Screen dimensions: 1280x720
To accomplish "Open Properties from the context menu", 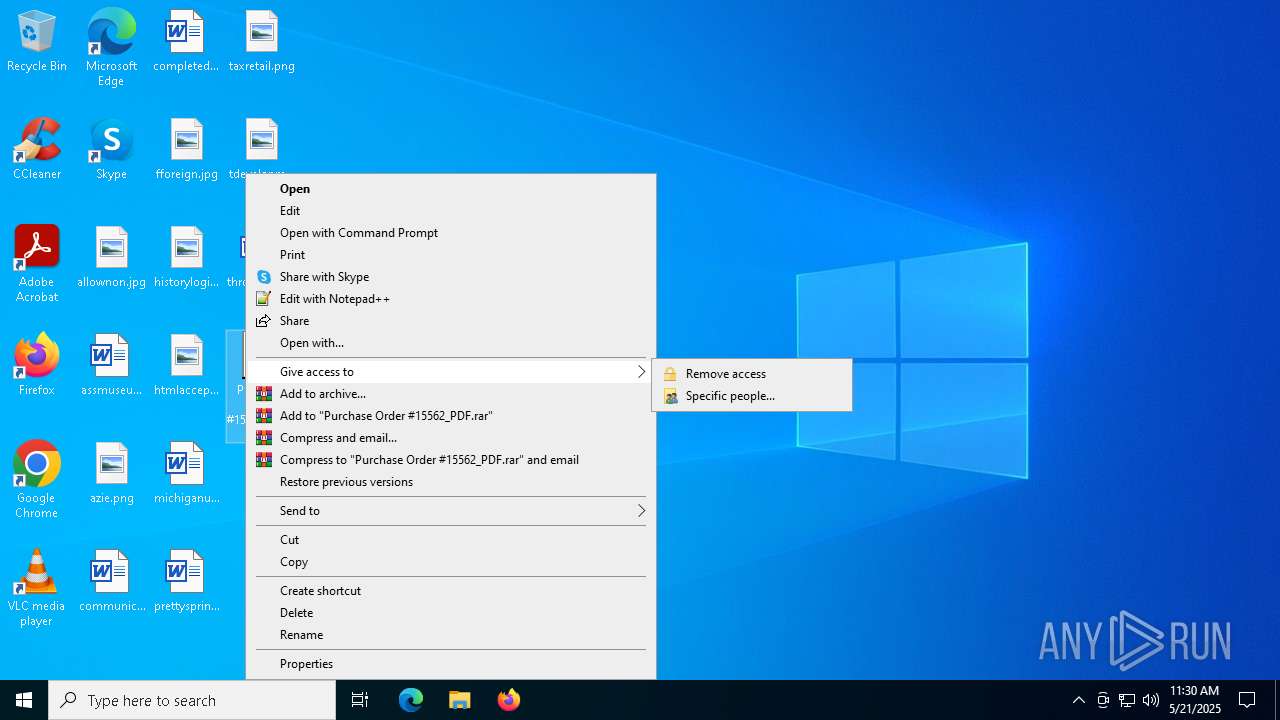I will click(451, 664).
